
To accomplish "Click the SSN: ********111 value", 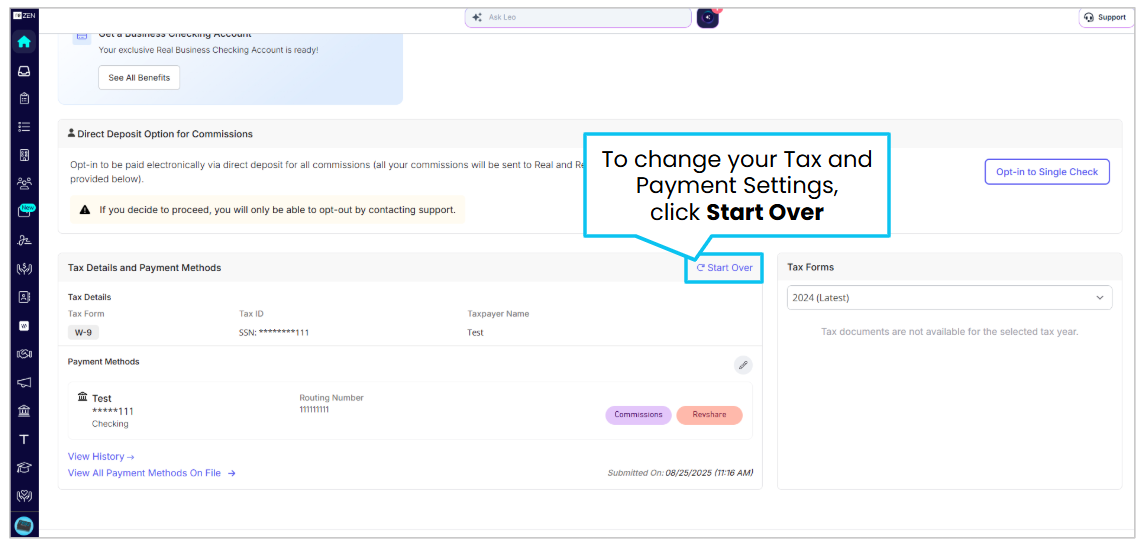I will tap(274, 333).
